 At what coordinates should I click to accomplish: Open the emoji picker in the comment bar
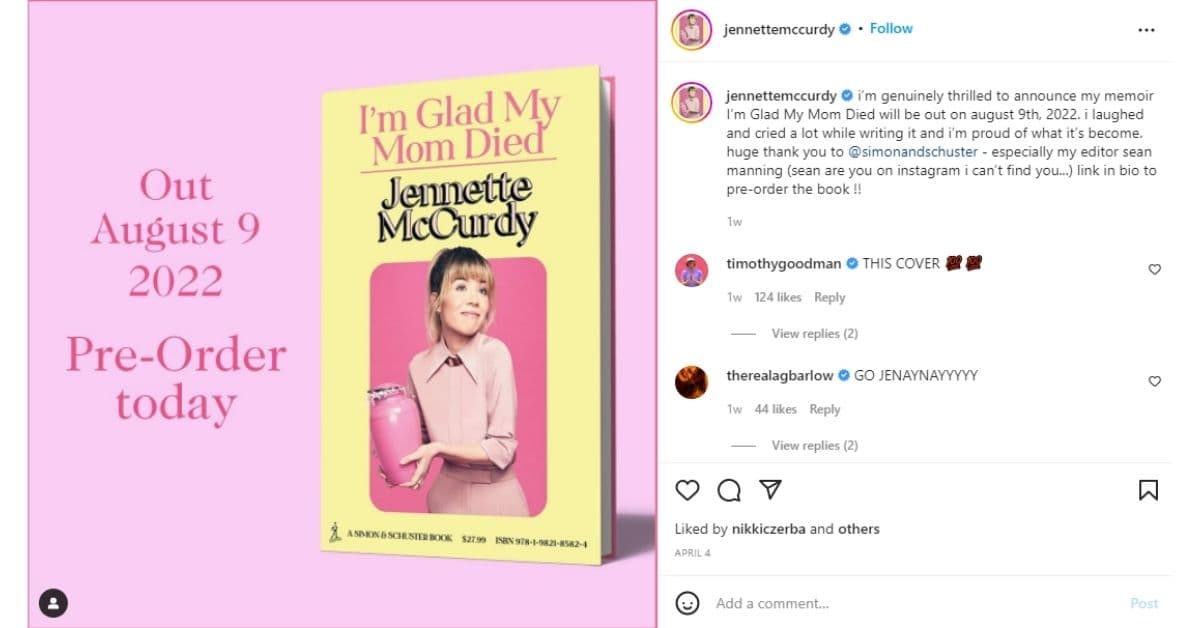tap(687, 603)
